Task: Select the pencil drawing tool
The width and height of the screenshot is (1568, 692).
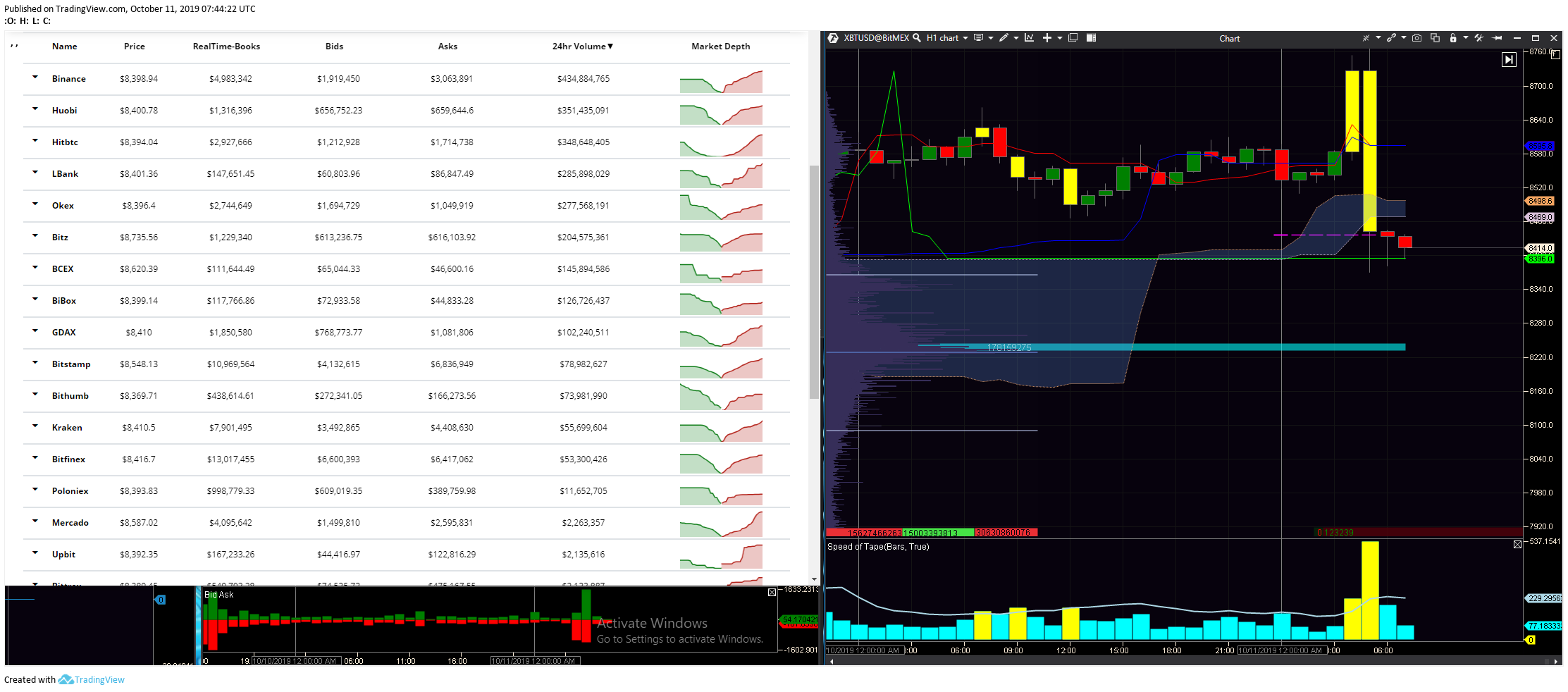Action: coord(1004,38)
